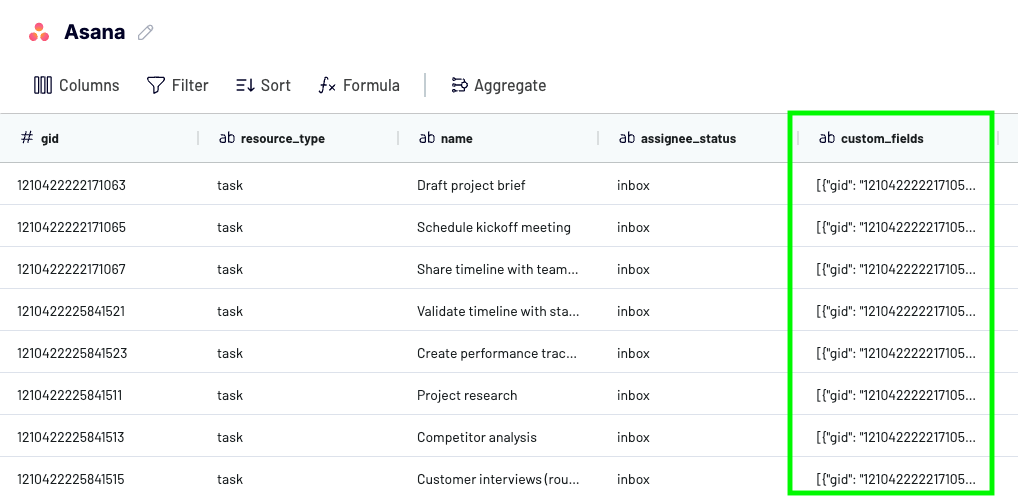Open the Filter tool
This screenshot has height=498, width=1018.
point(177,85)
